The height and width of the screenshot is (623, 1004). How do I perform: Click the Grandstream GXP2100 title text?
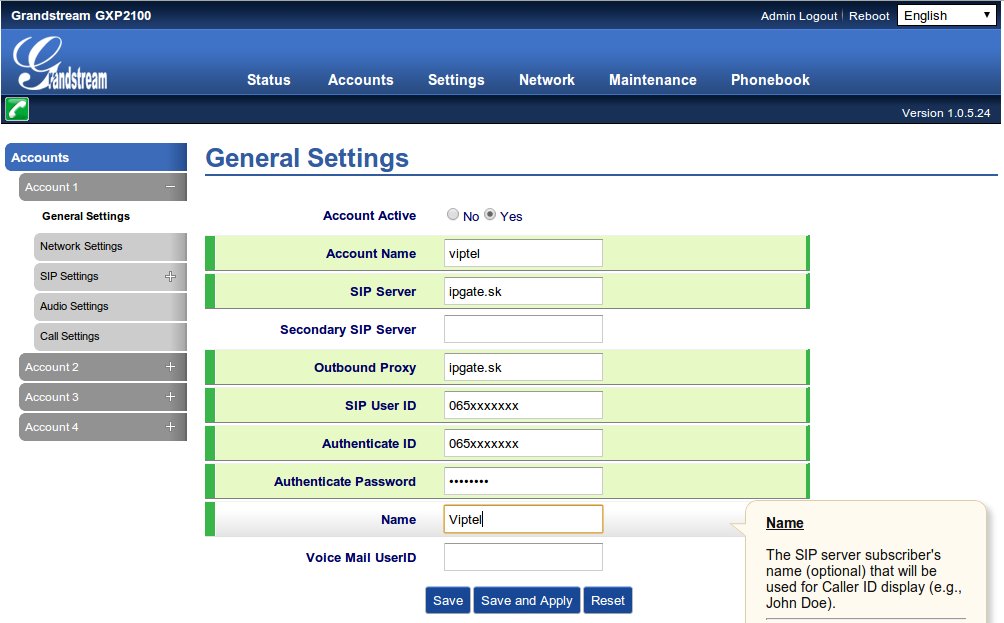point(81,15)
